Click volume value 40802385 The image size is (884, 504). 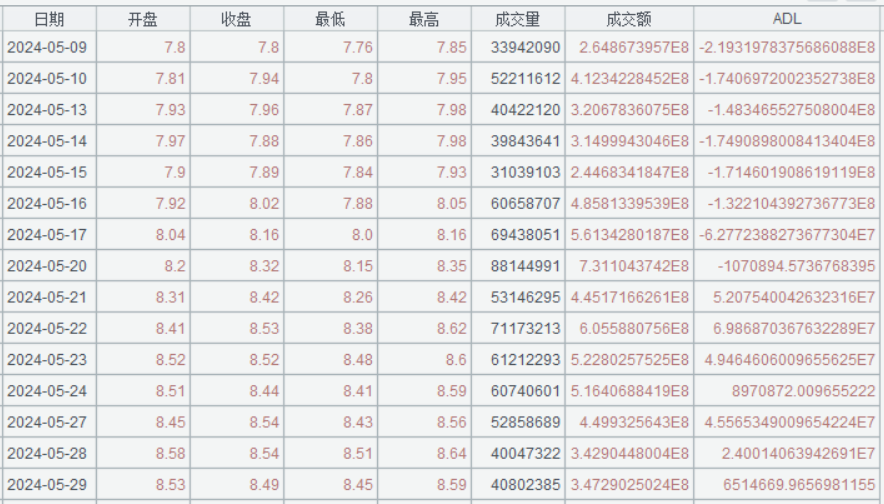pyautogui.click(x=525, y=485)
